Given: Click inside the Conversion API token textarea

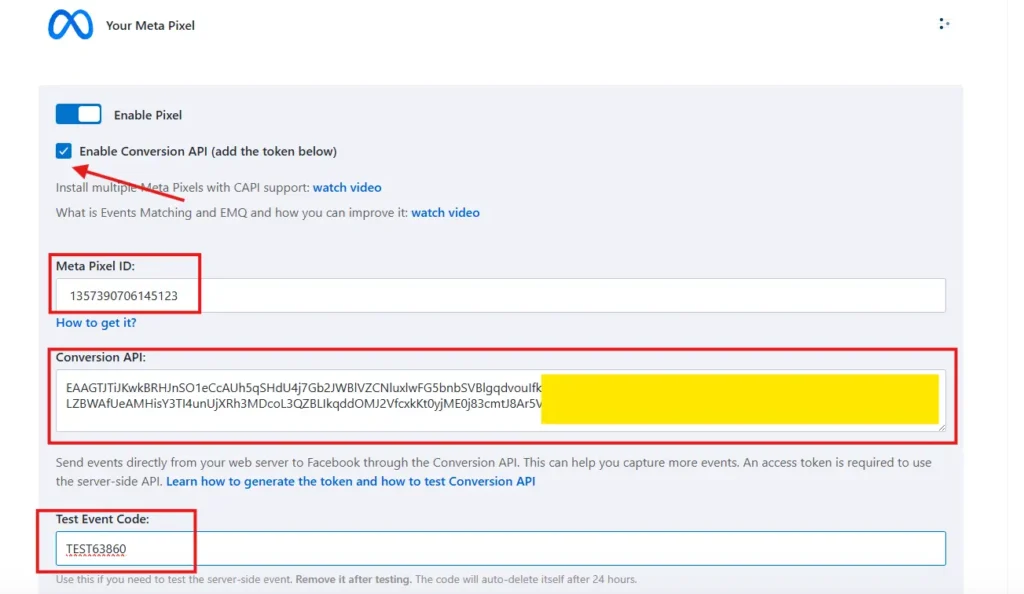Looking at the screenshot, I should tap(500, 400).
